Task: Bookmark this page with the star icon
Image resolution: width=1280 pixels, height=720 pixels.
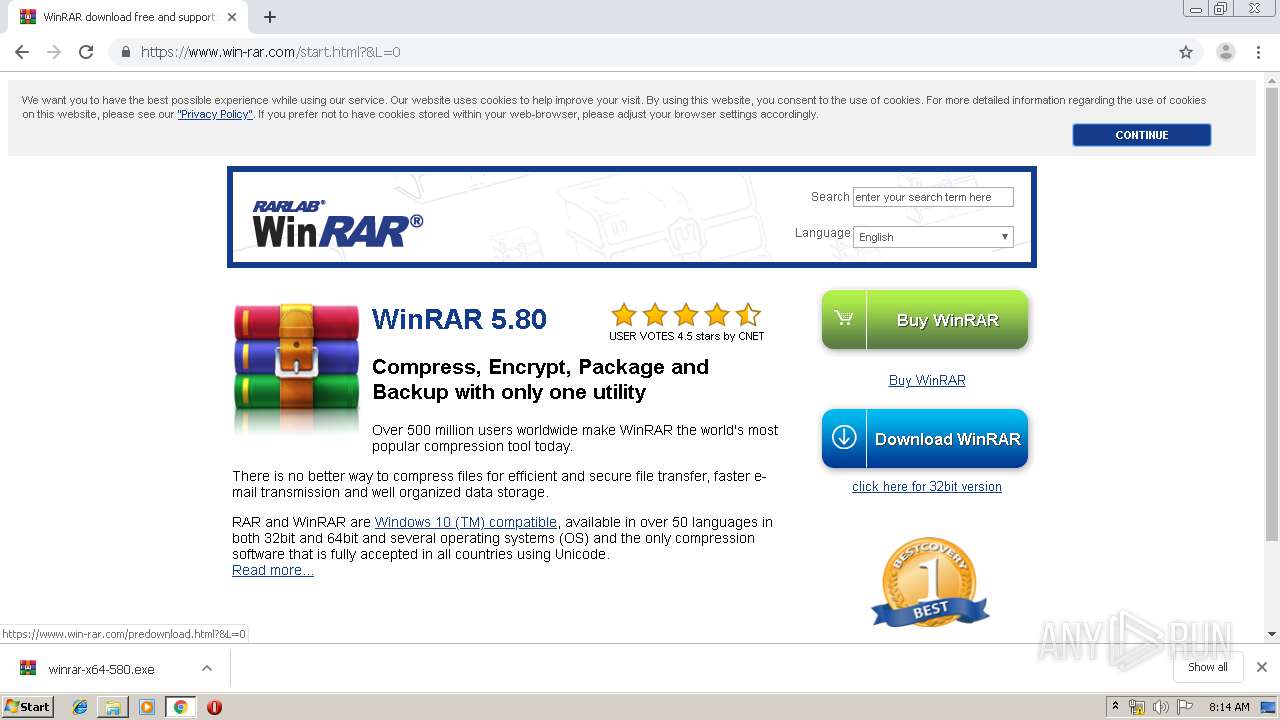Action: click(x=1186, y=52)
